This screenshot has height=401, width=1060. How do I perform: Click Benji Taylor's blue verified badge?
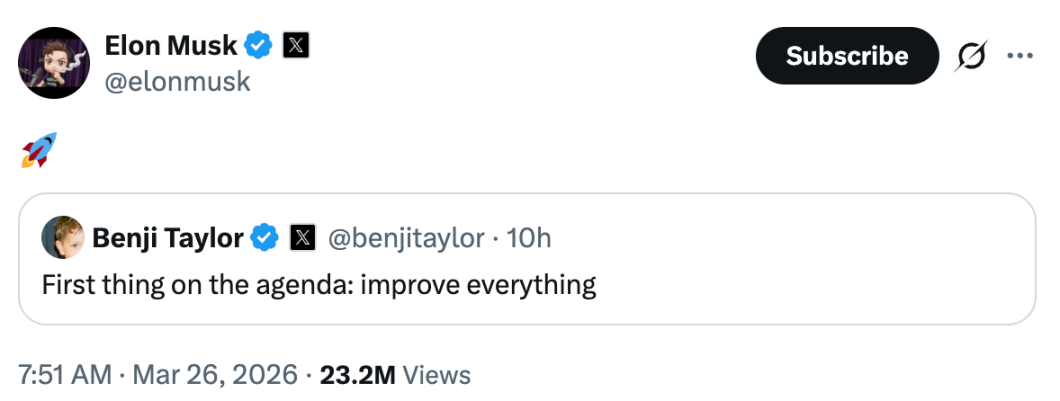[x=264, y=238]
